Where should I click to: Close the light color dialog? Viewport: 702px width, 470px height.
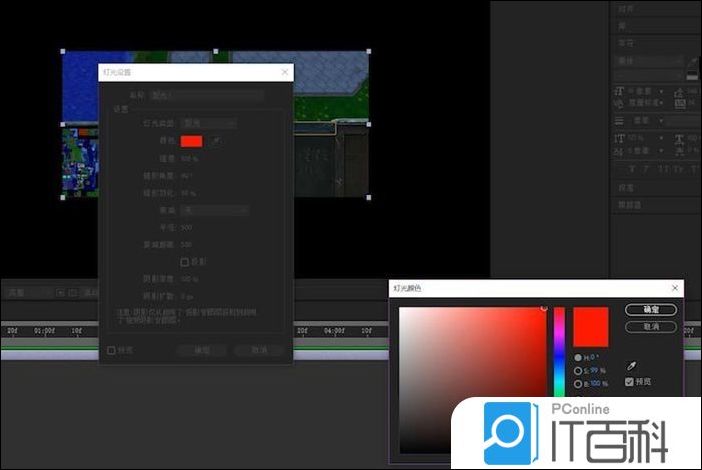(675, 288)
